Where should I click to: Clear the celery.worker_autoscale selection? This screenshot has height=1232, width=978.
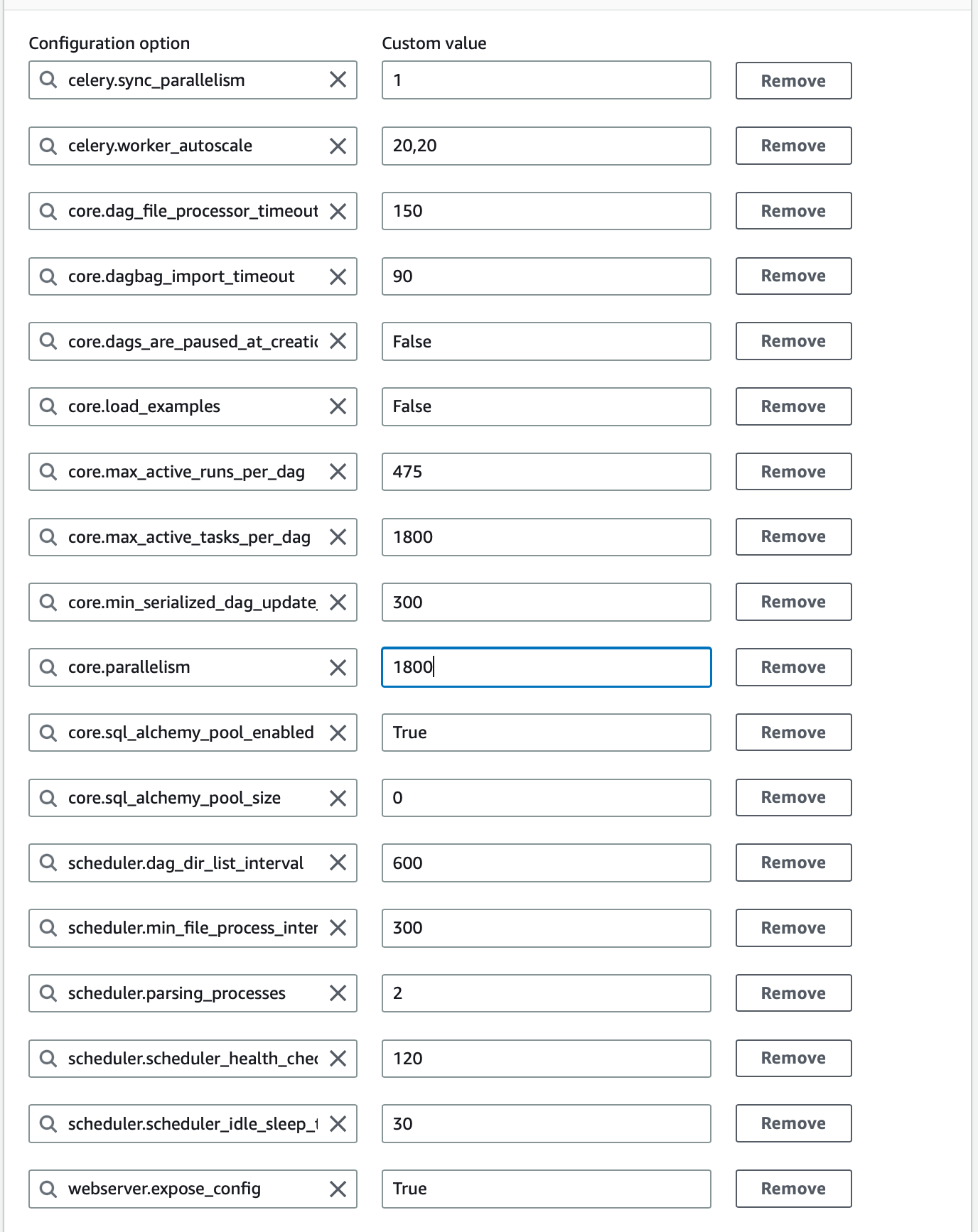click(338, 146)
